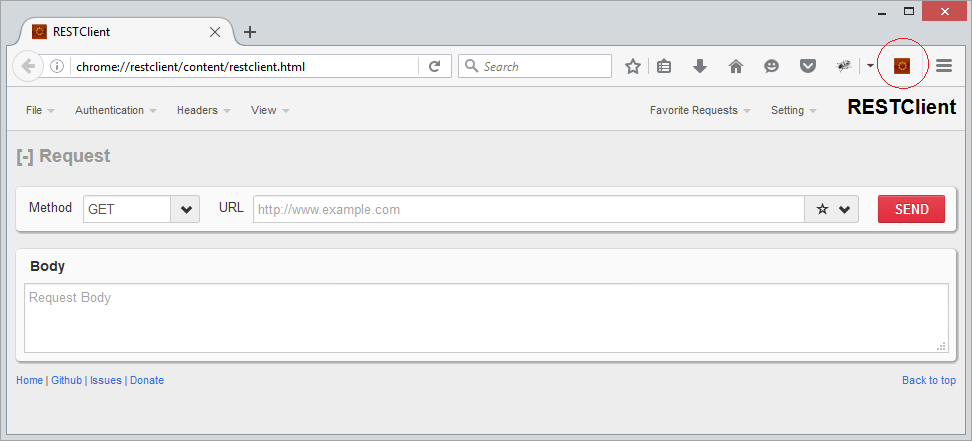The image size is (972, 441).
Task: Click the red SEND button
Action: 911,209
